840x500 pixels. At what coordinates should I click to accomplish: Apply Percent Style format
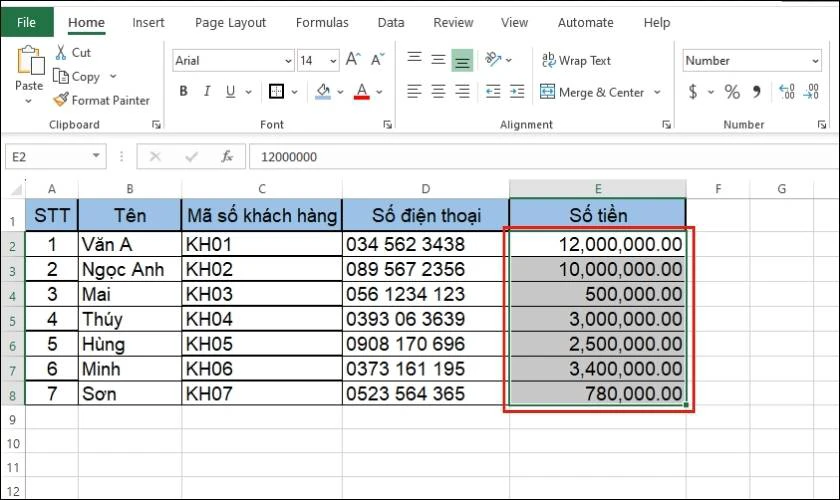(x=732, y=92)
